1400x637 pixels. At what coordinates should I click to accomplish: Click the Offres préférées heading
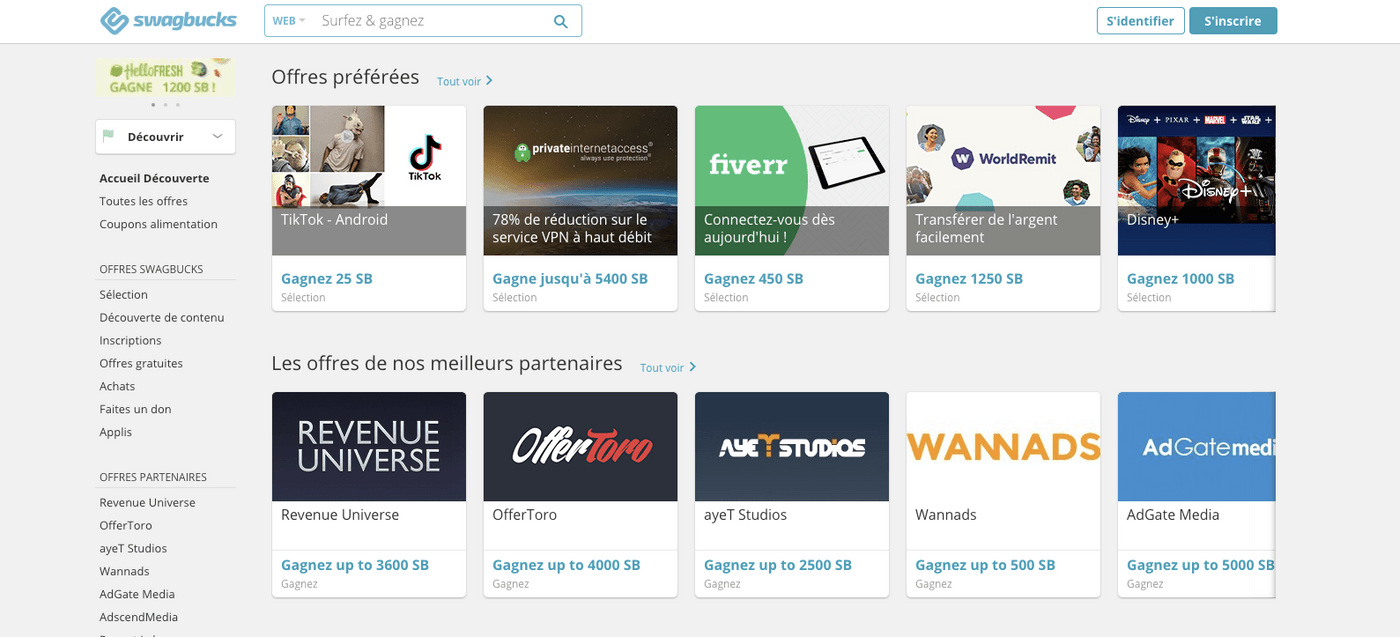(x=345, y=77)
